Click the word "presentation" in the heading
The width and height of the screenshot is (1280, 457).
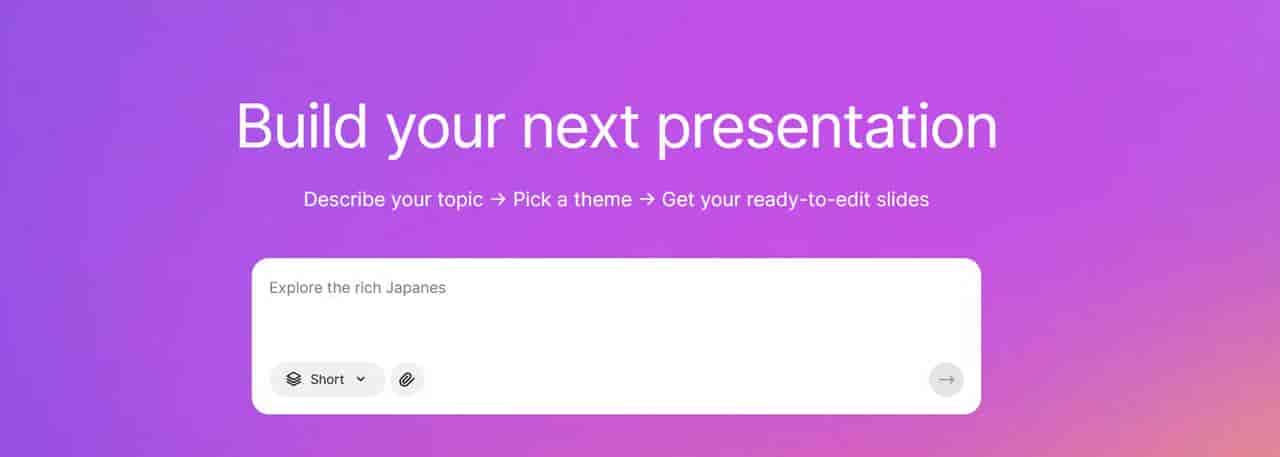coord(827,128)
